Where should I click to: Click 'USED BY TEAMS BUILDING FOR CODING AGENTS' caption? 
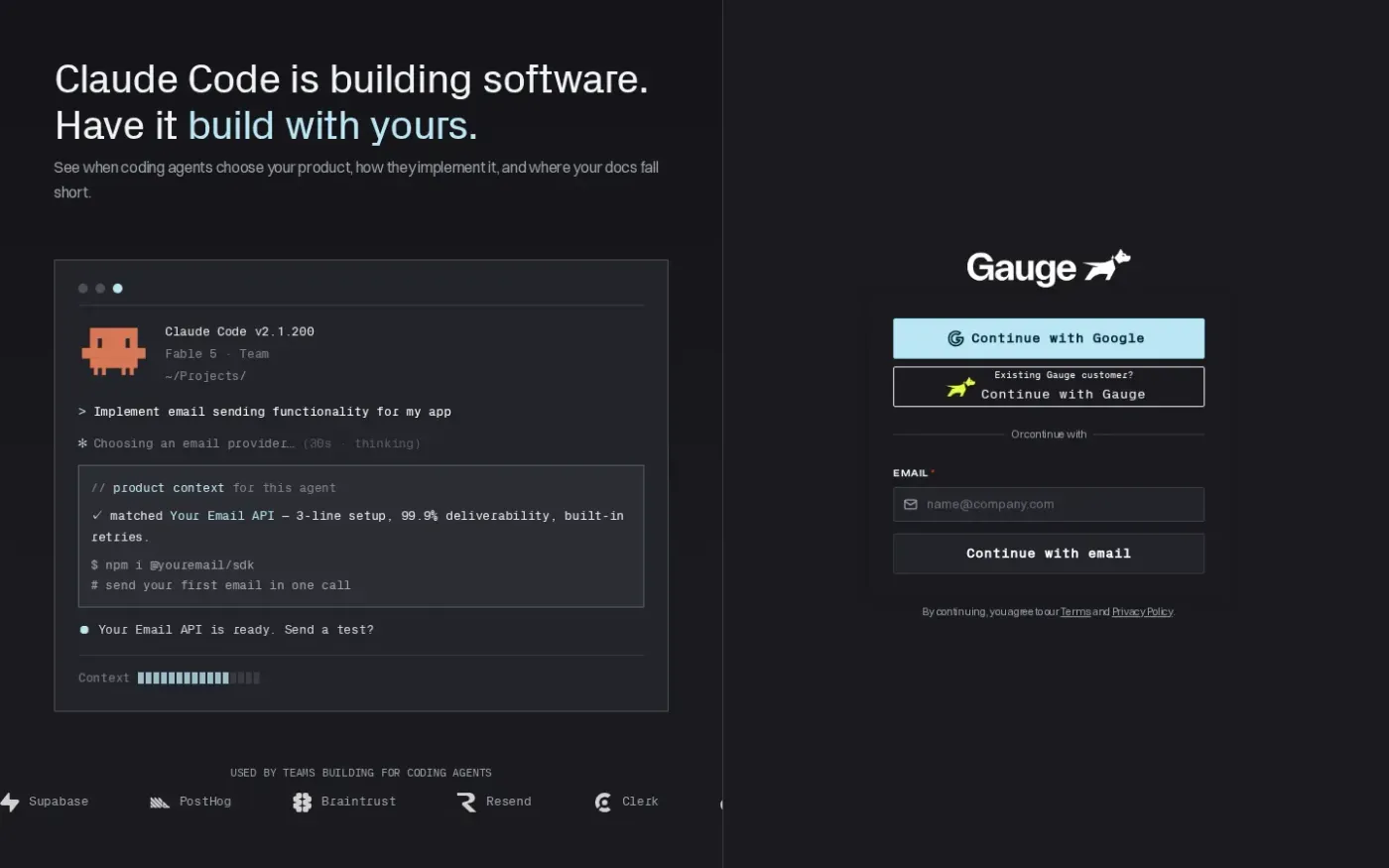point(361,773)
